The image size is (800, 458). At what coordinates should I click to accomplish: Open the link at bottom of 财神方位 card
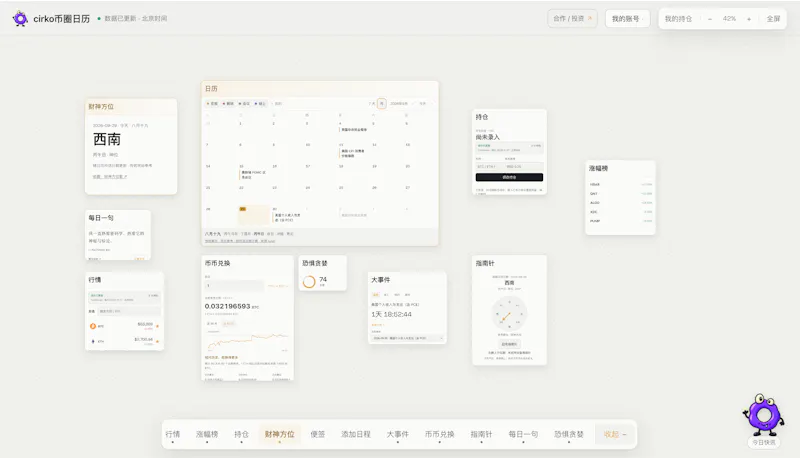(x=110, y=176)
